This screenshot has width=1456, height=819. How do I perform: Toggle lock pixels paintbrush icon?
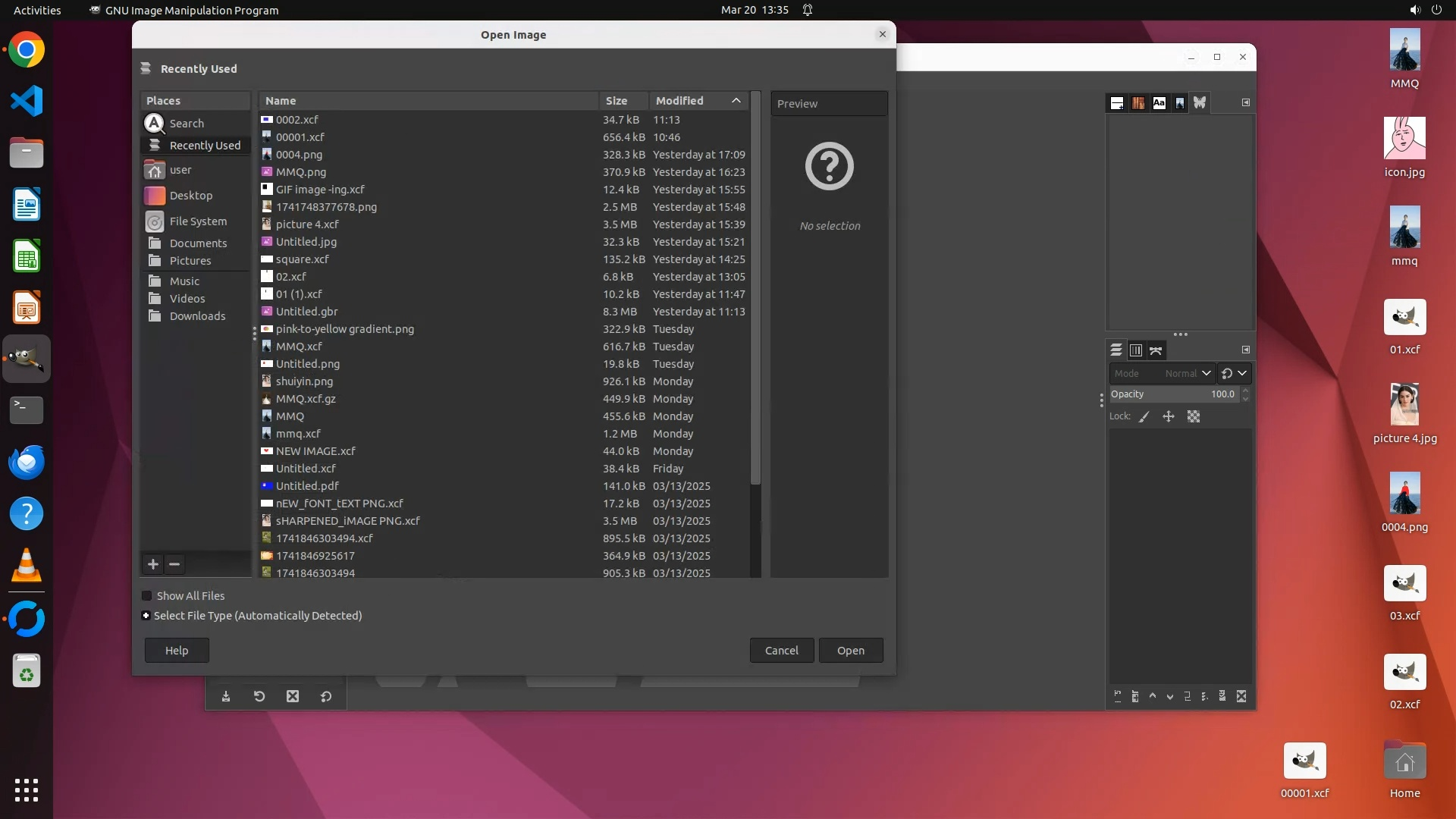(1144, 416)
